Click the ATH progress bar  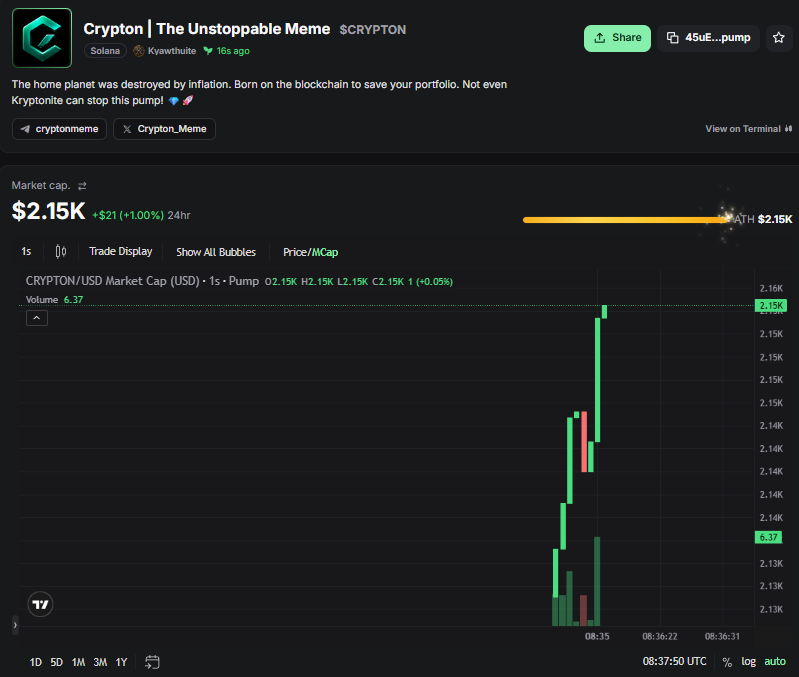(x=626, y=220)
